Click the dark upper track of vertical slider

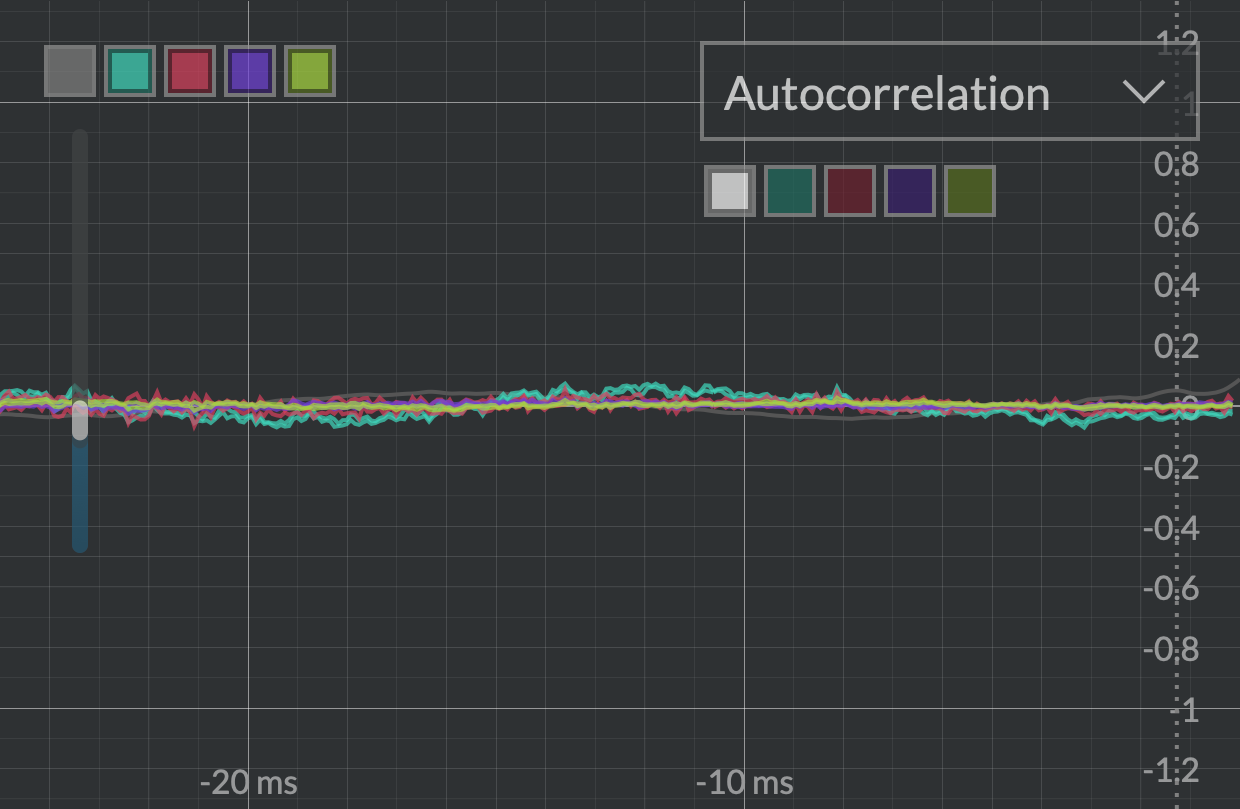pos(80,250)
